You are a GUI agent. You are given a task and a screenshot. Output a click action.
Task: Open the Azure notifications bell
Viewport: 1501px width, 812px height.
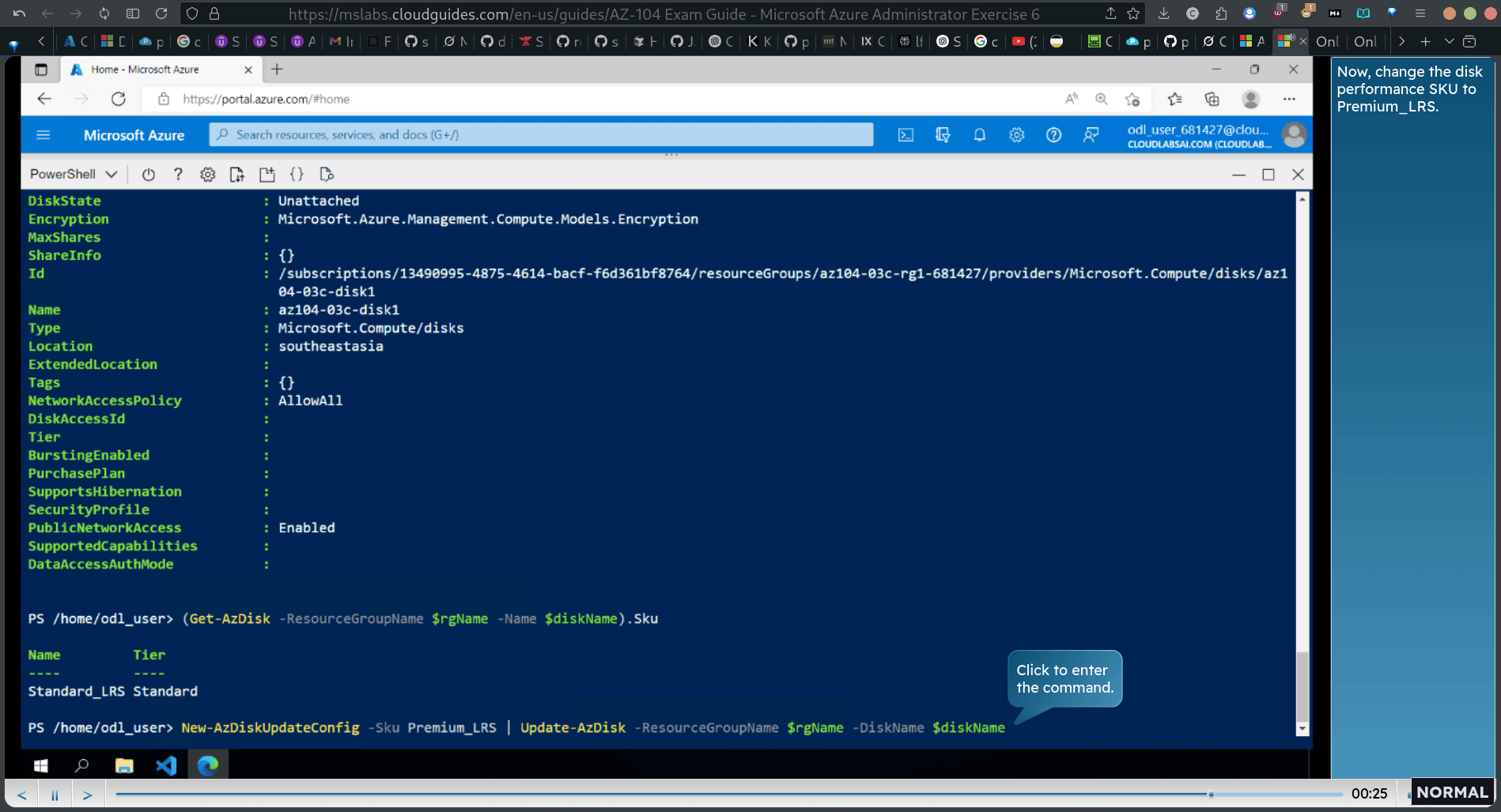click(x=979, y=135)
